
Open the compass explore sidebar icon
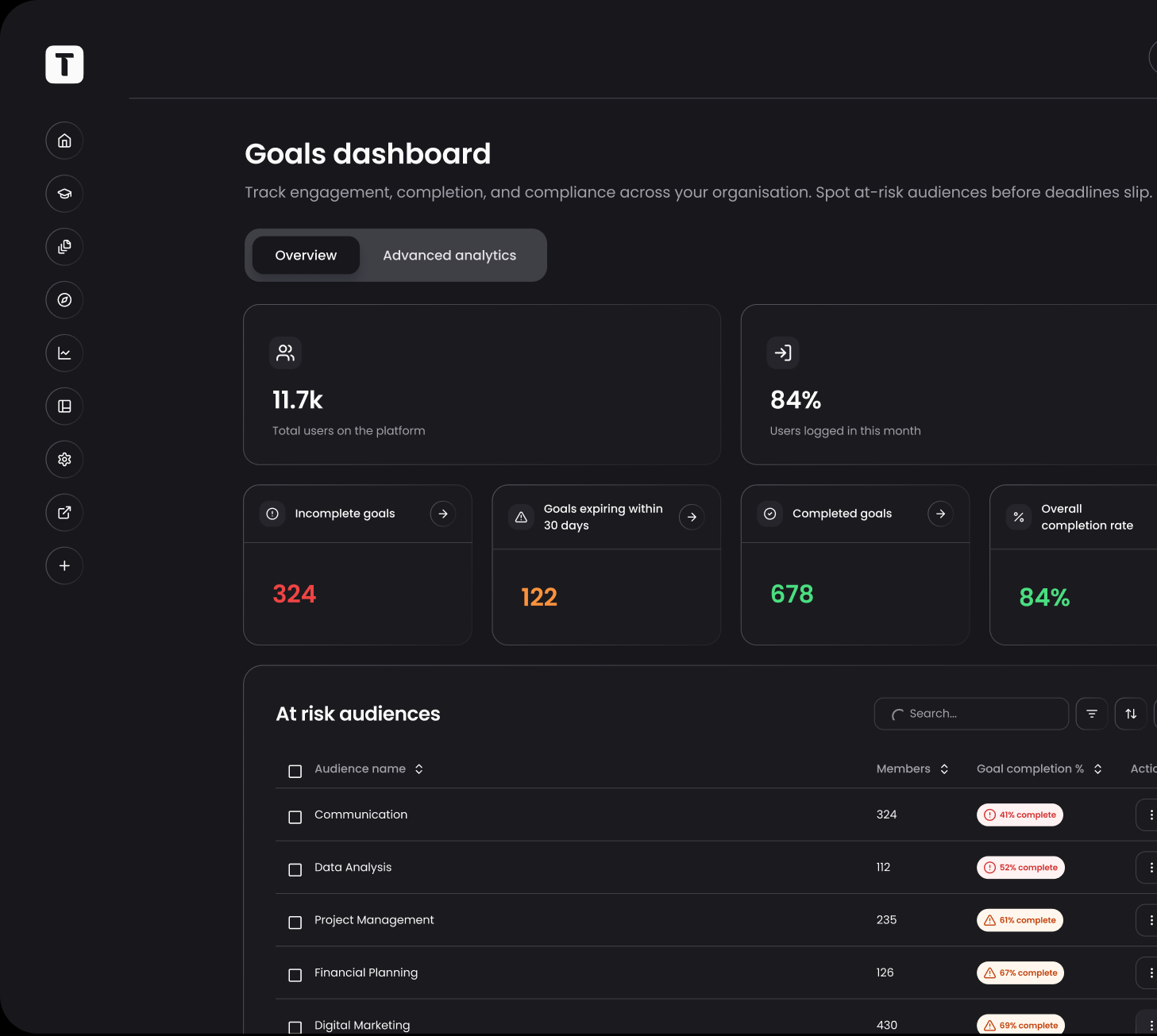click(64, 300)
